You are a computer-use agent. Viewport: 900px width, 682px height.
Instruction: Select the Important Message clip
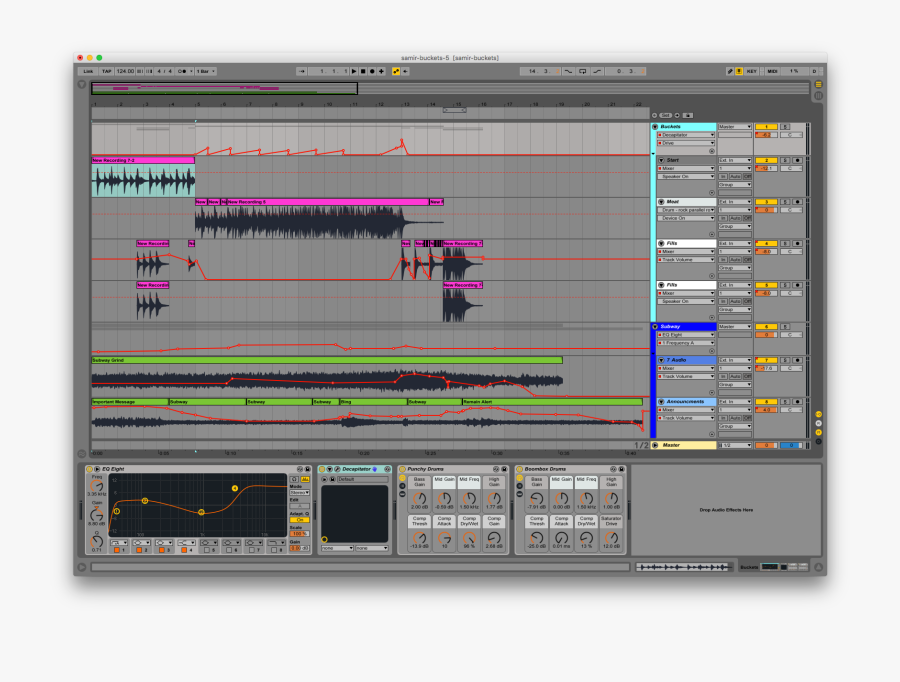tap(130, 402)
